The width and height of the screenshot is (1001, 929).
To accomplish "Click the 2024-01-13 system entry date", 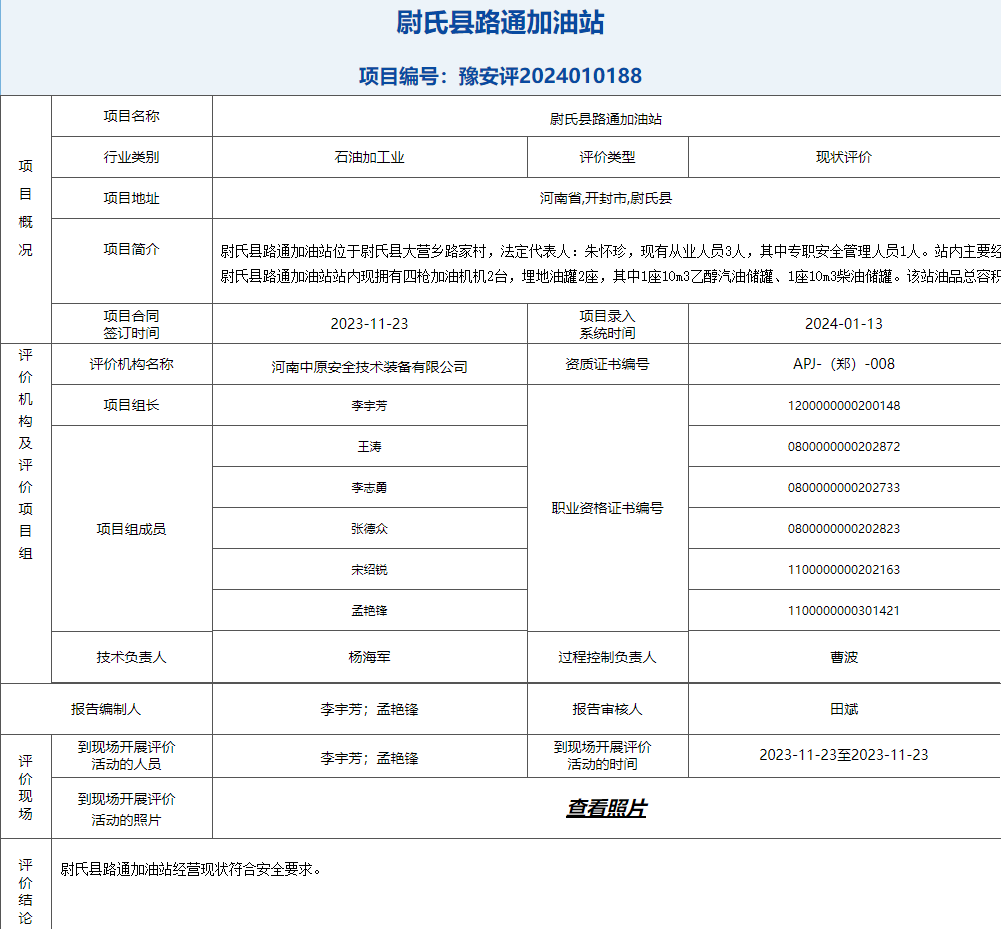I will pyautogui.click(x=843, y=323).
